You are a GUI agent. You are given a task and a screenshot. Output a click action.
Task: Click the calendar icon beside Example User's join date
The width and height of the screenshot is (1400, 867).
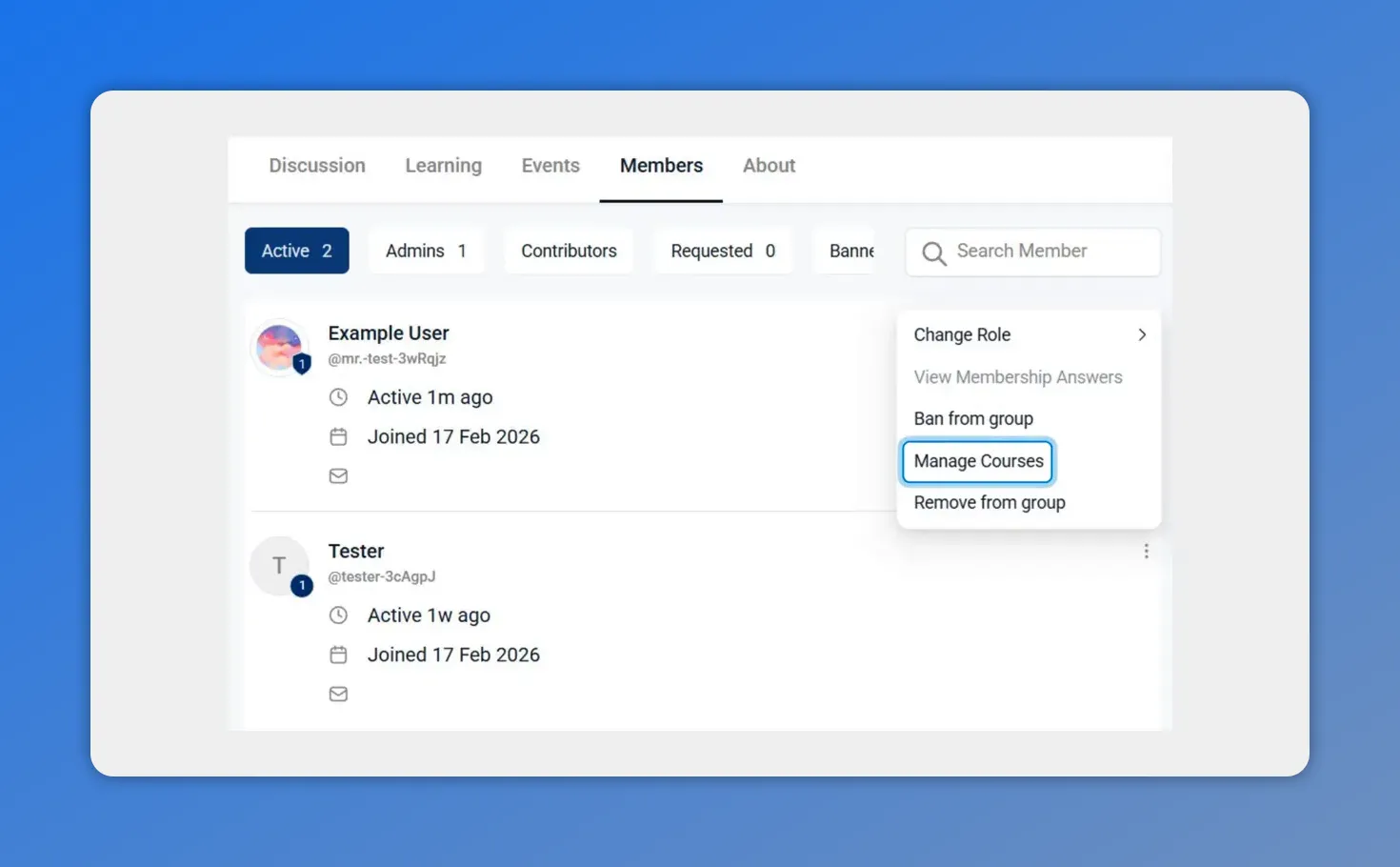point(339,436)
